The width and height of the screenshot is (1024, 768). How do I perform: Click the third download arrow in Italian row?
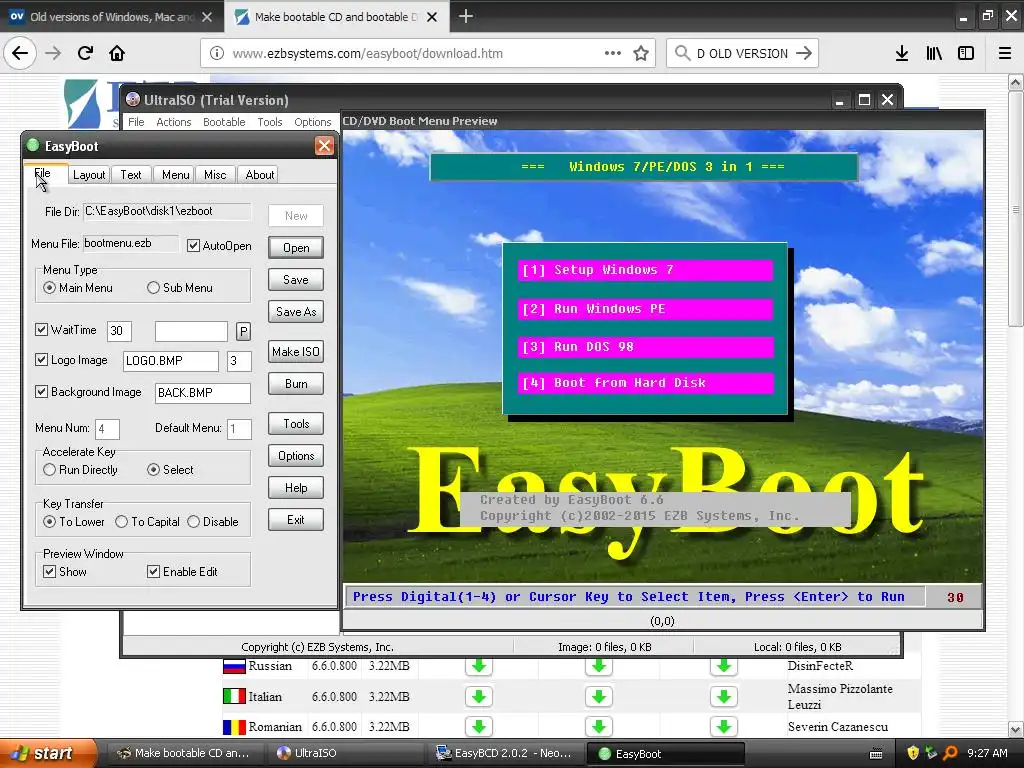[x=724, y=697]
